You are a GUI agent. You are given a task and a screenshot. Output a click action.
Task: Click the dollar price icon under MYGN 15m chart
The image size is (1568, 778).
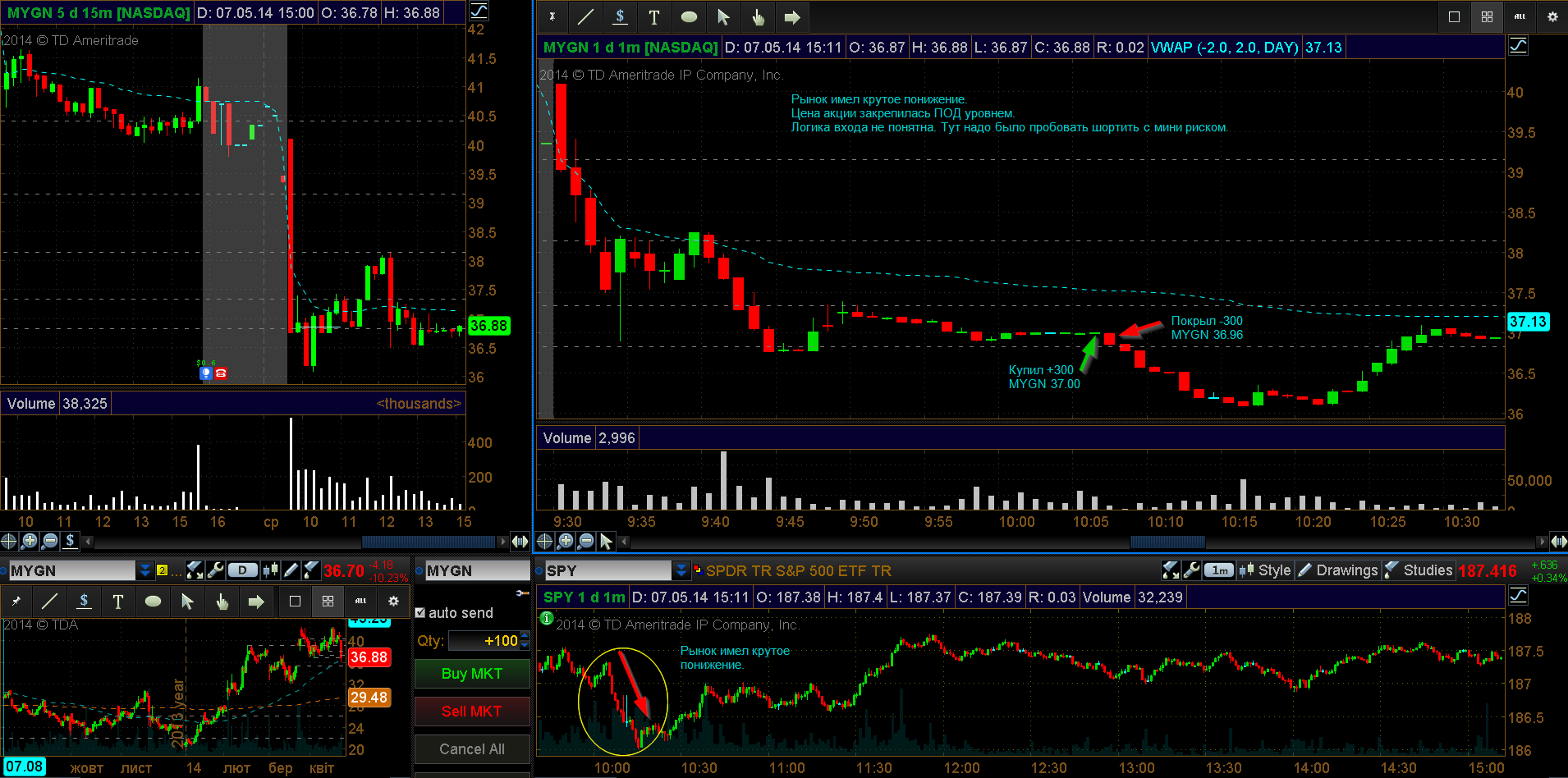pyautogui.click(x=71, y=541)
